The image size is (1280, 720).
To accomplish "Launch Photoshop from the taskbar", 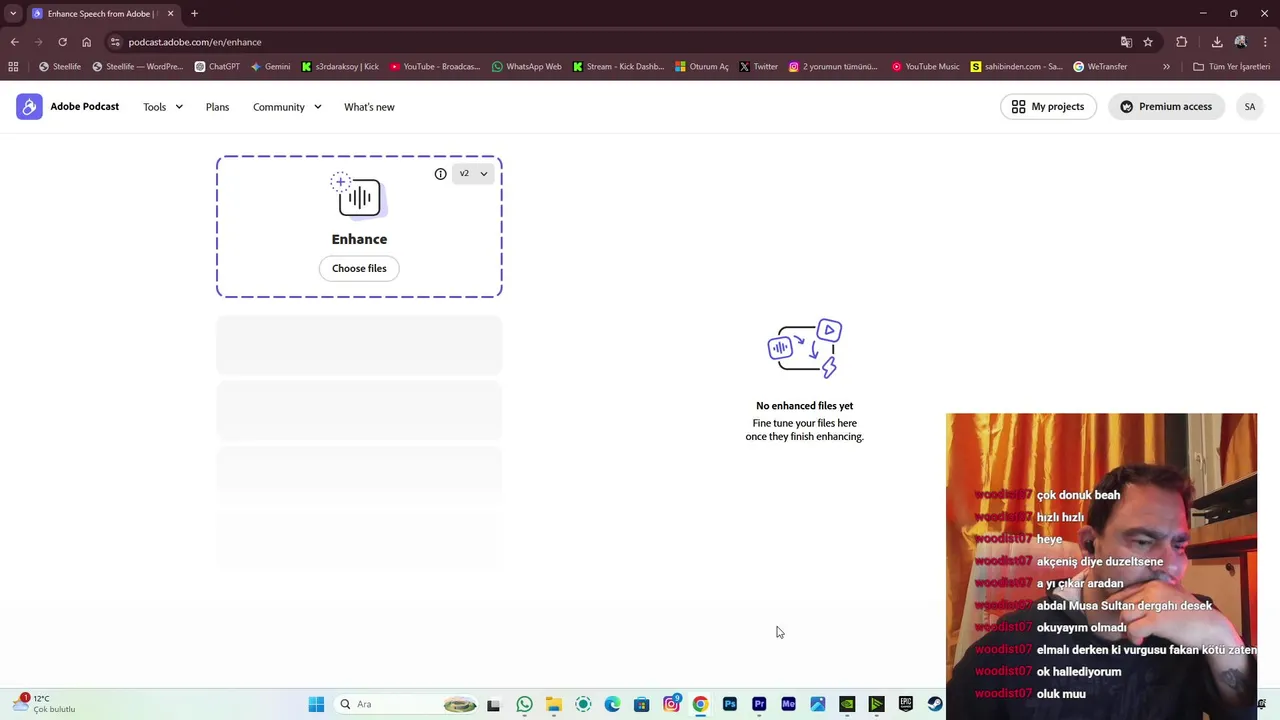I will [730, 704].
